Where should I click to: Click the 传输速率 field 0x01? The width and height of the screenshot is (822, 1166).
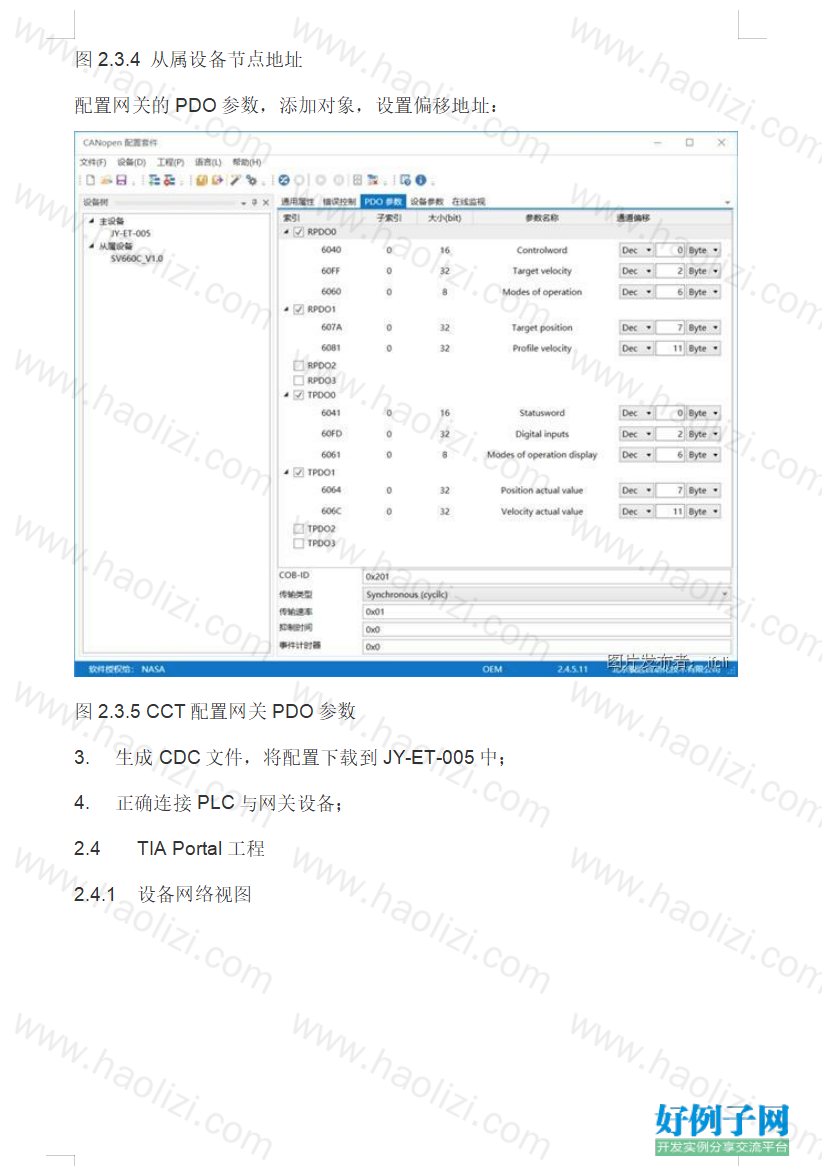point(547,612)
